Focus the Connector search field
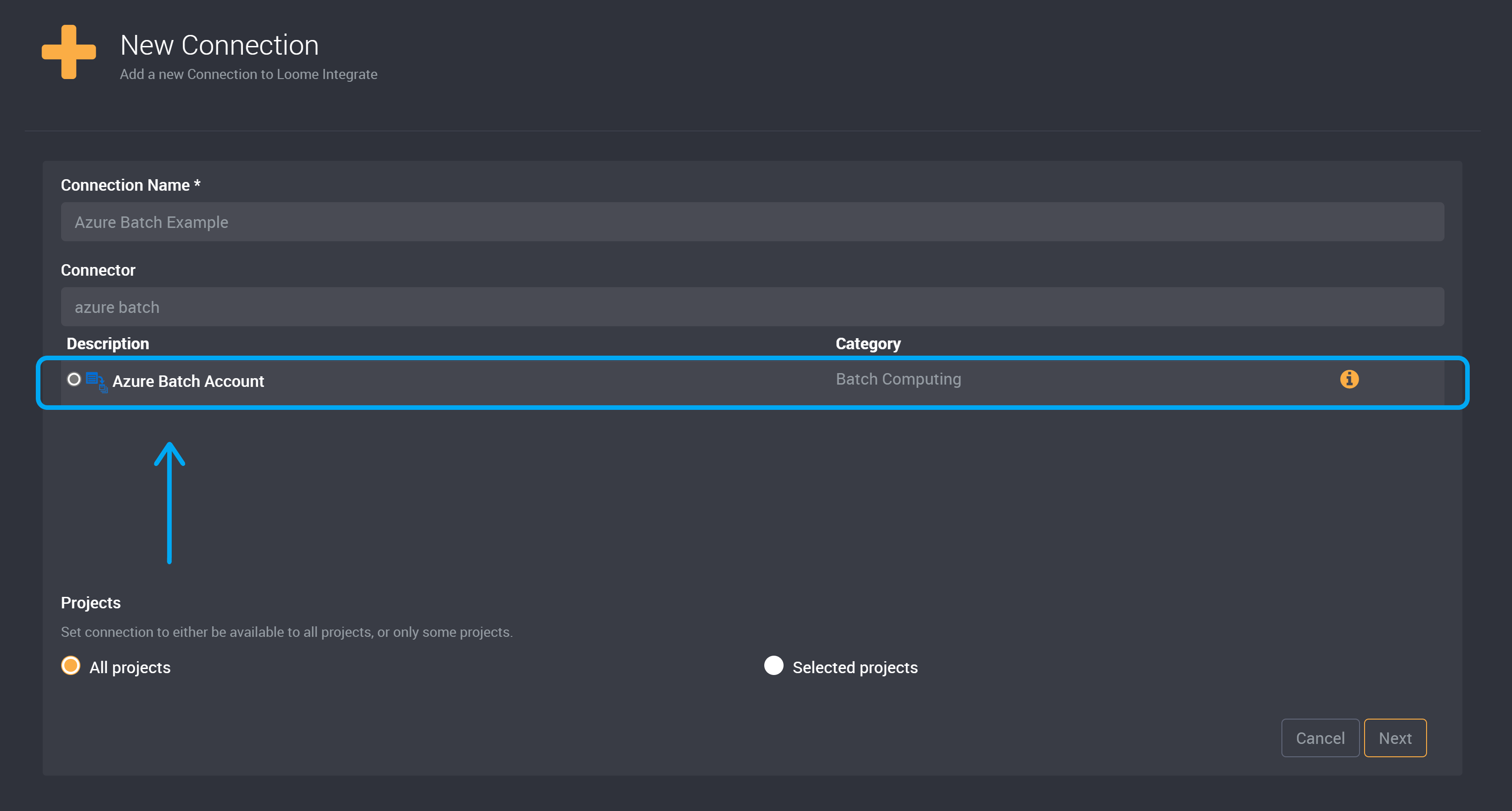Screen dimensions: 1512x811 (752, 307)
